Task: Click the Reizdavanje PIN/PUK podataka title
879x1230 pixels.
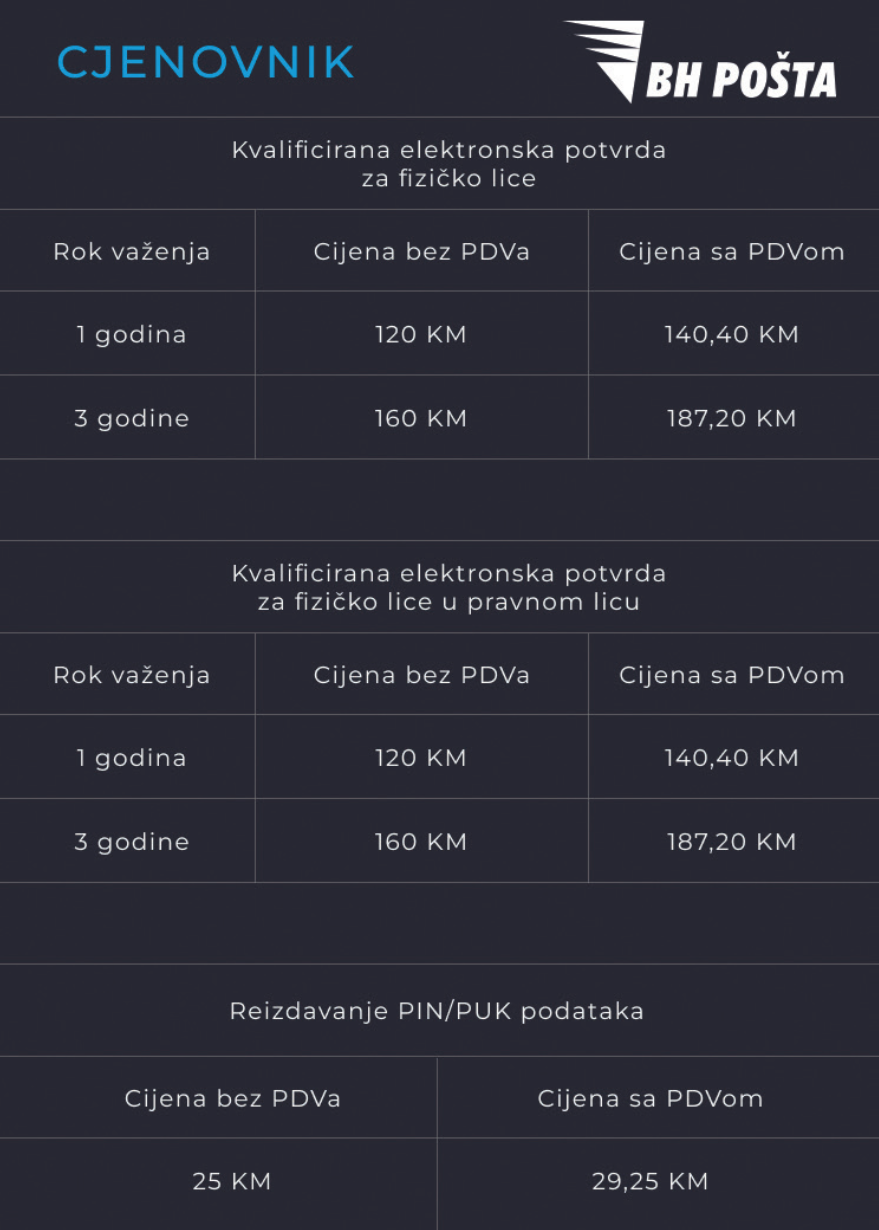Action: (x=437, y=1011)
